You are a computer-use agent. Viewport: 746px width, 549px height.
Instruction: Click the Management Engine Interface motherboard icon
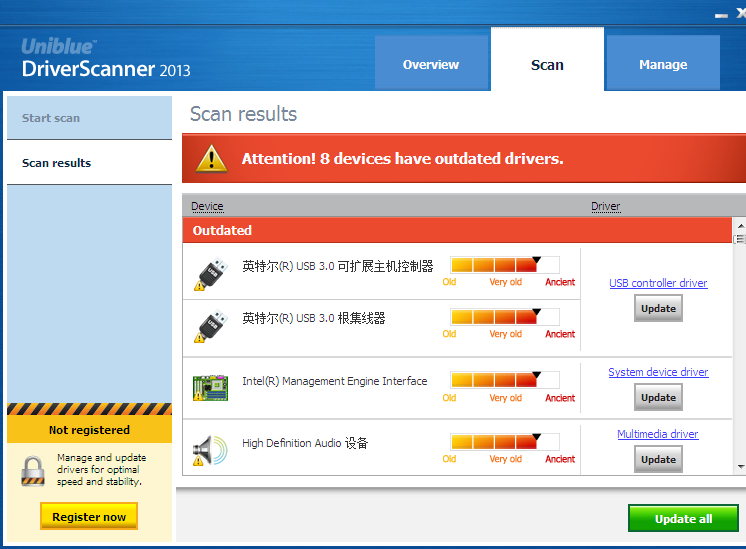210,388
